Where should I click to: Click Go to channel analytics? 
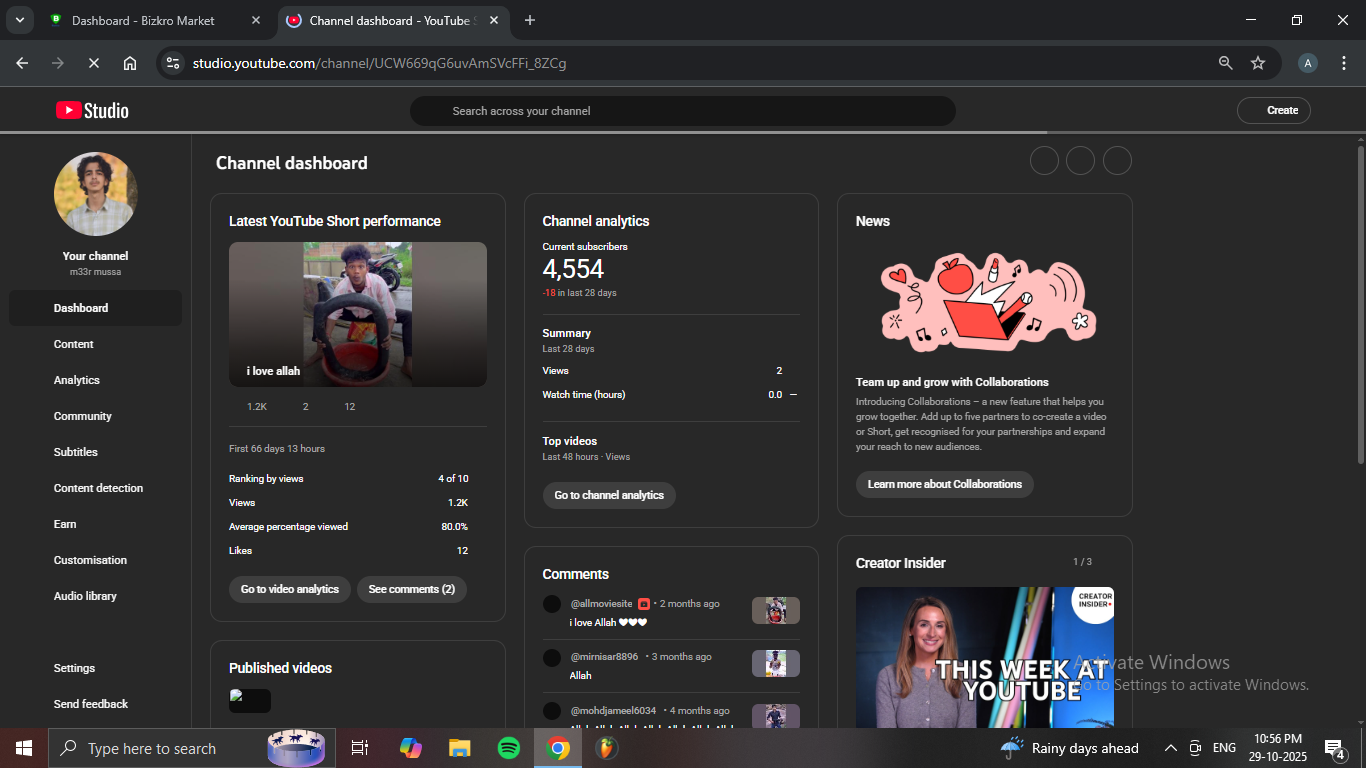609,495
